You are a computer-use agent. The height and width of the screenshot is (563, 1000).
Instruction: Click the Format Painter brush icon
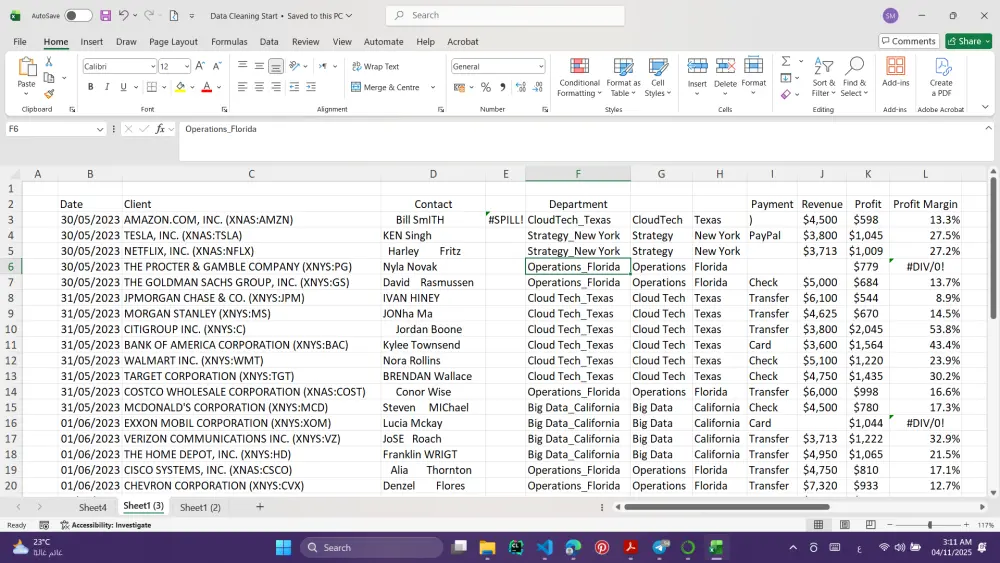pos(48,94)
